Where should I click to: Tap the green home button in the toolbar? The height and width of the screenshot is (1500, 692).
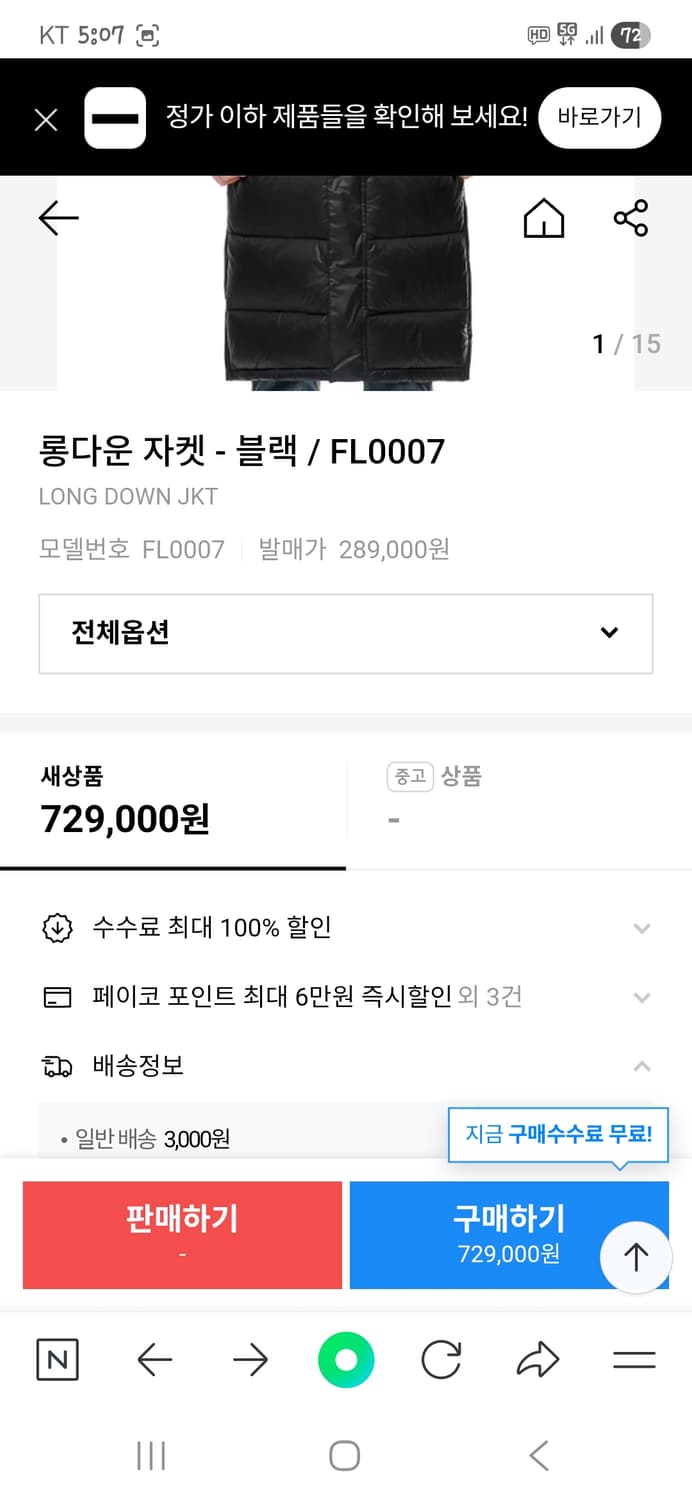tap(345, 1359)
